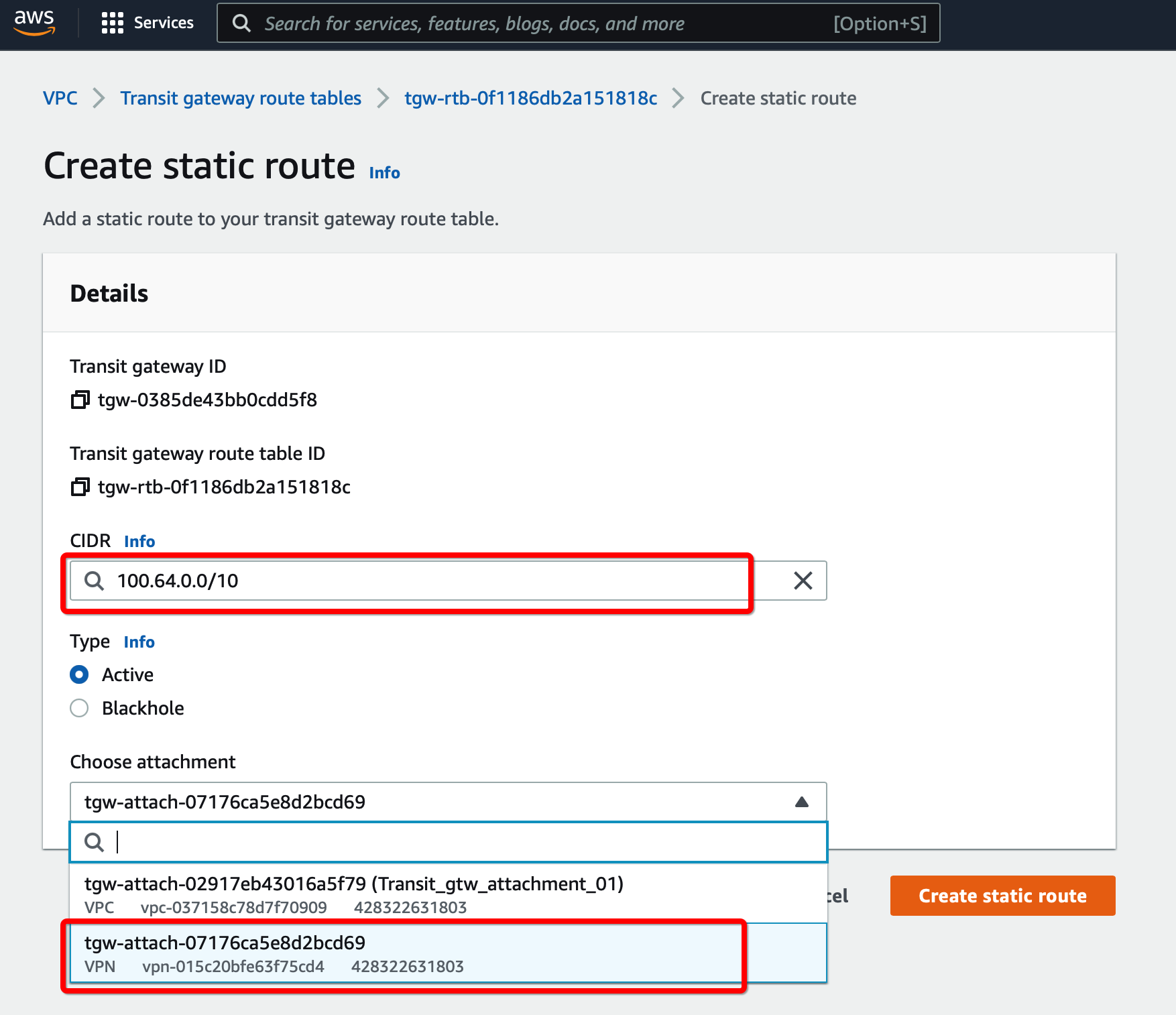
Task: Clear the CIDR field with X
Action: pos(803,581)
